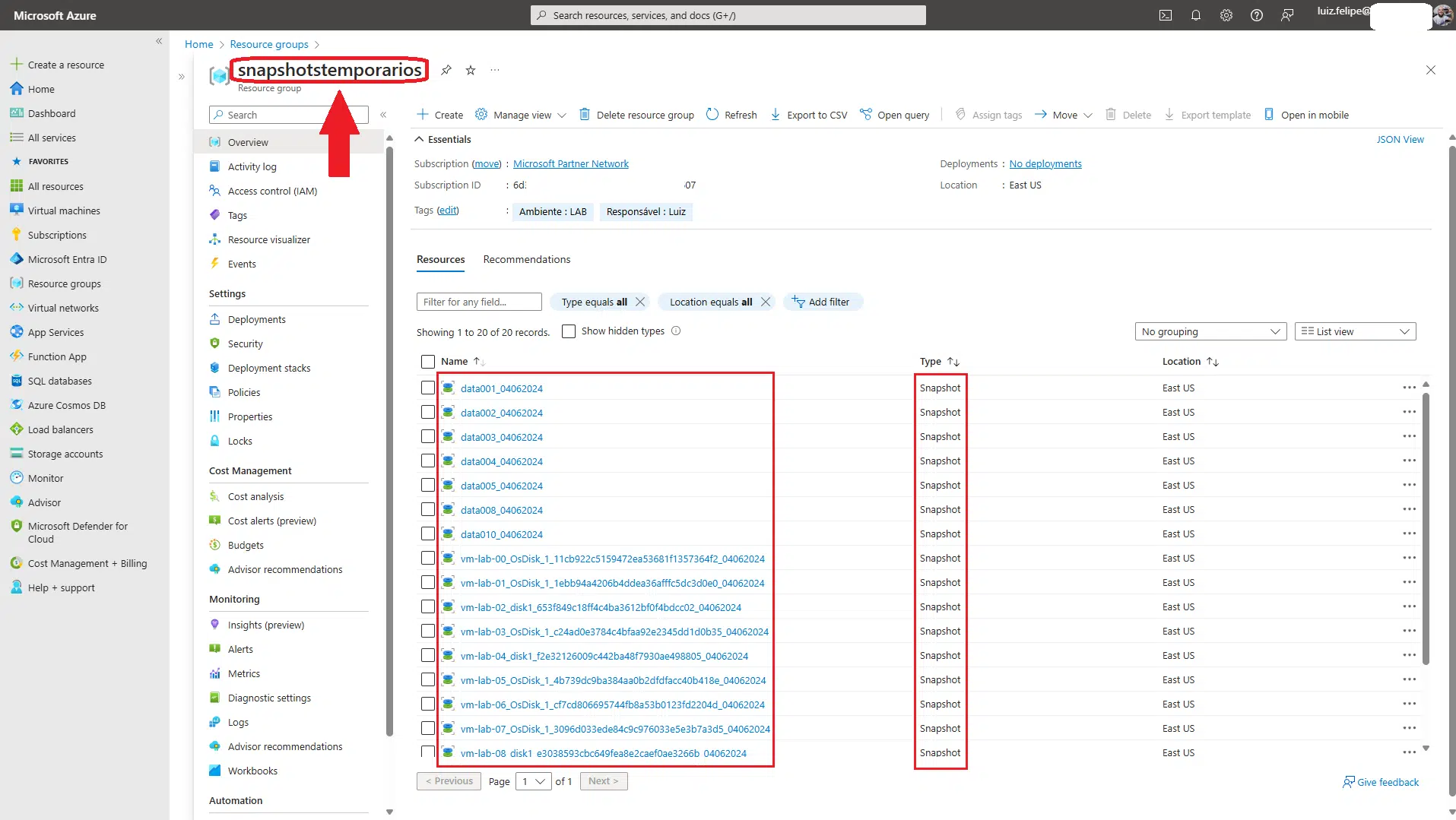Mark resource group as favorite star
This screenshot has width=1456, height=820.
tap(471, 70)
